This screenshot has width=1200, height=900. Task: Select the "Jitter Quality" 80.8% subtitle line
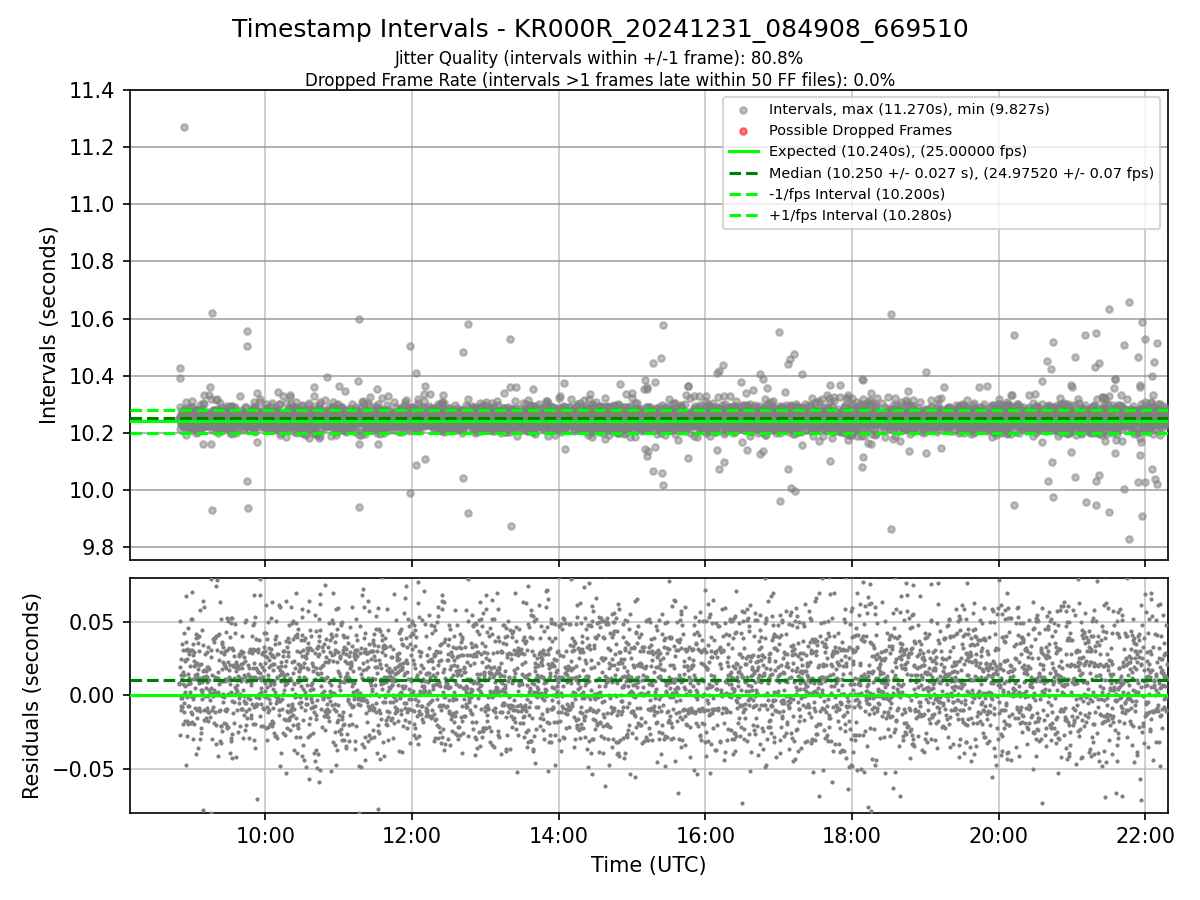point(599,58)
